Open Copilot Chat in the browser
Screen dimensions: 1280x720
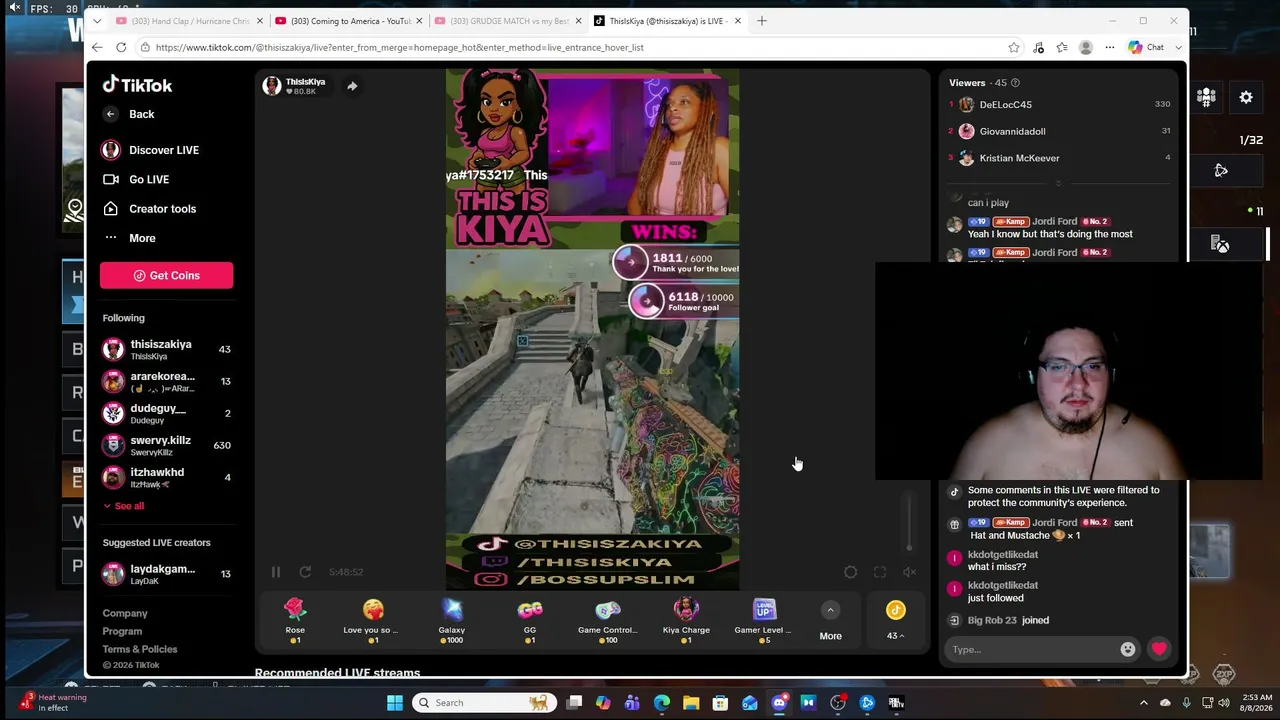pyautogui.click(x=1147, y=48)
